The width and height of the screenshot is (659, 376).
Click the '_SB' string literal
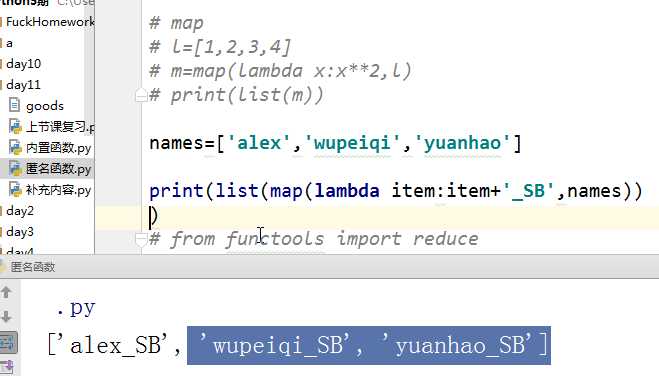click(528, 191)
